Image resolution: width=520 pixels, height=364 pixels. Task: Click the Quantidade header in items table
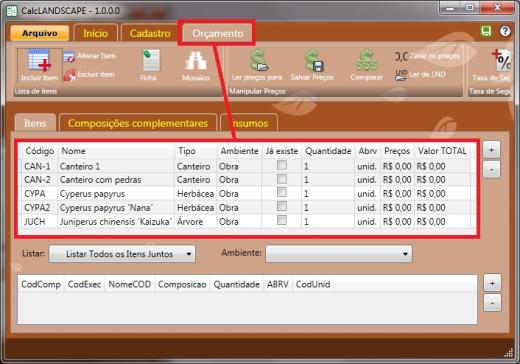(328, 151)
